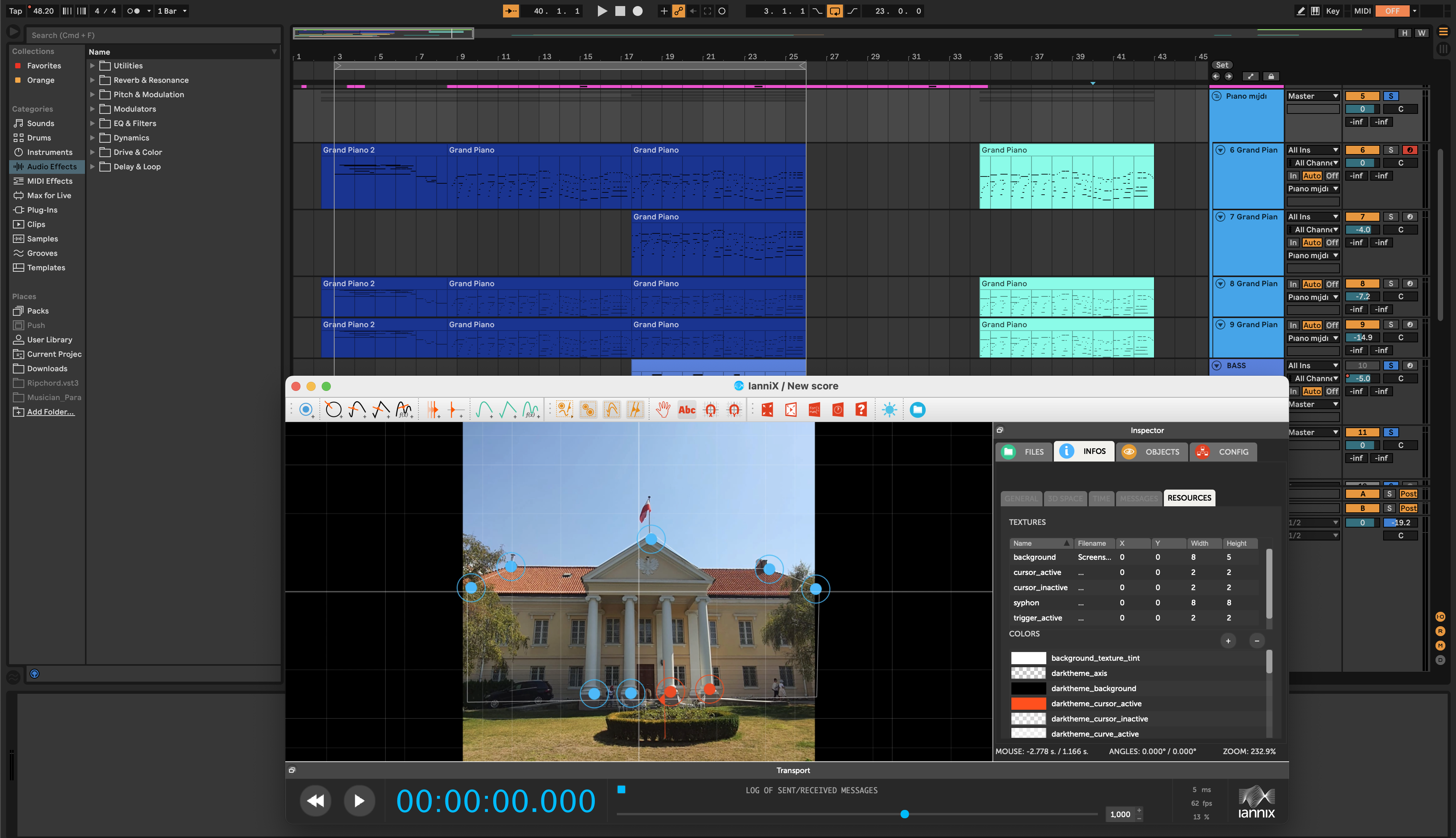1456x838 pixels.
Task: Solo the 6 Grand Piano track
Action: (1390, 150)
